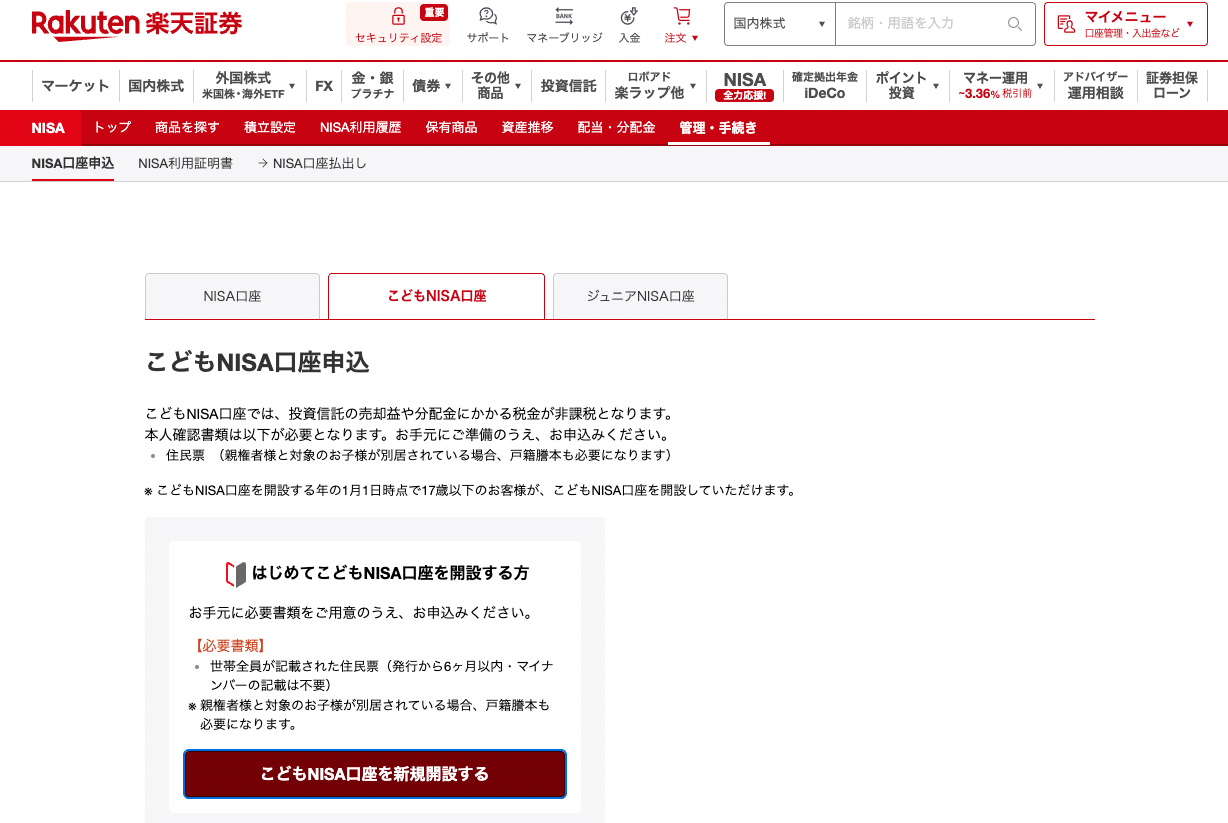Viewport: 1228px width, 823px height.
Task: Focus the 銘柄・用語を入力 search field
Action: [920, 24]
